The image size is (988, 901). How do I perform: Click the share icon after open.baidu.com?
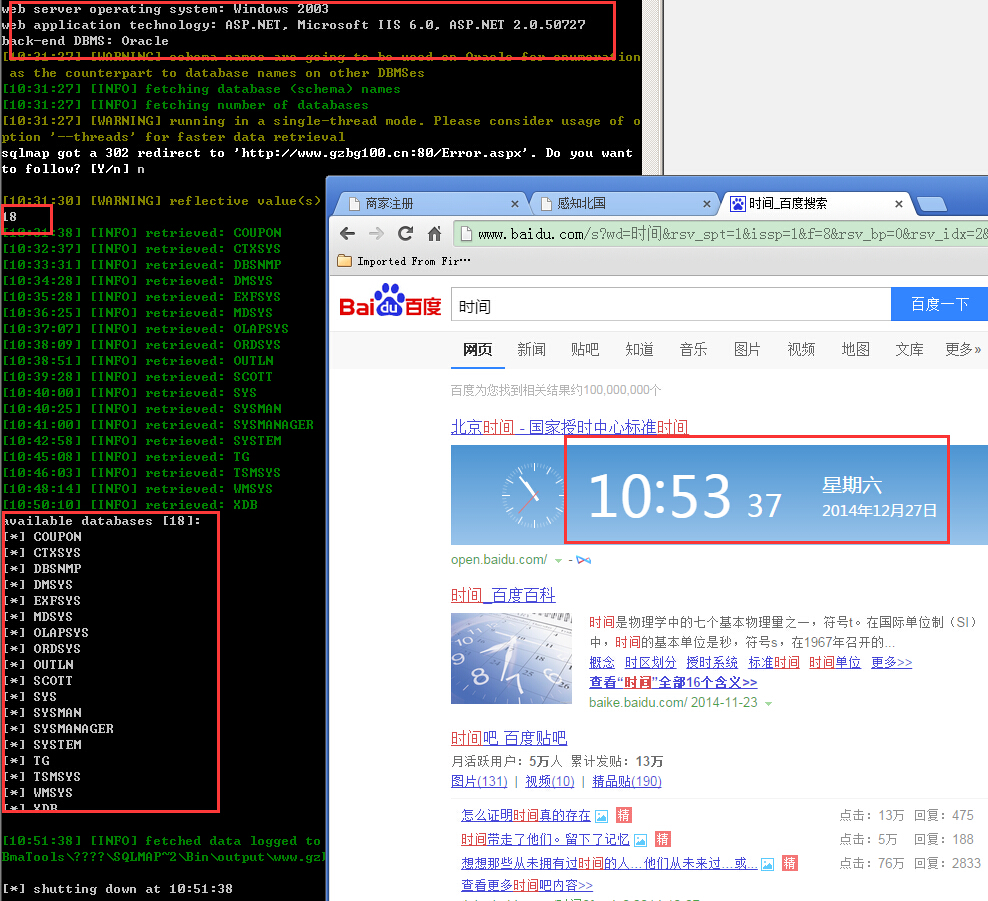[583, 560]
